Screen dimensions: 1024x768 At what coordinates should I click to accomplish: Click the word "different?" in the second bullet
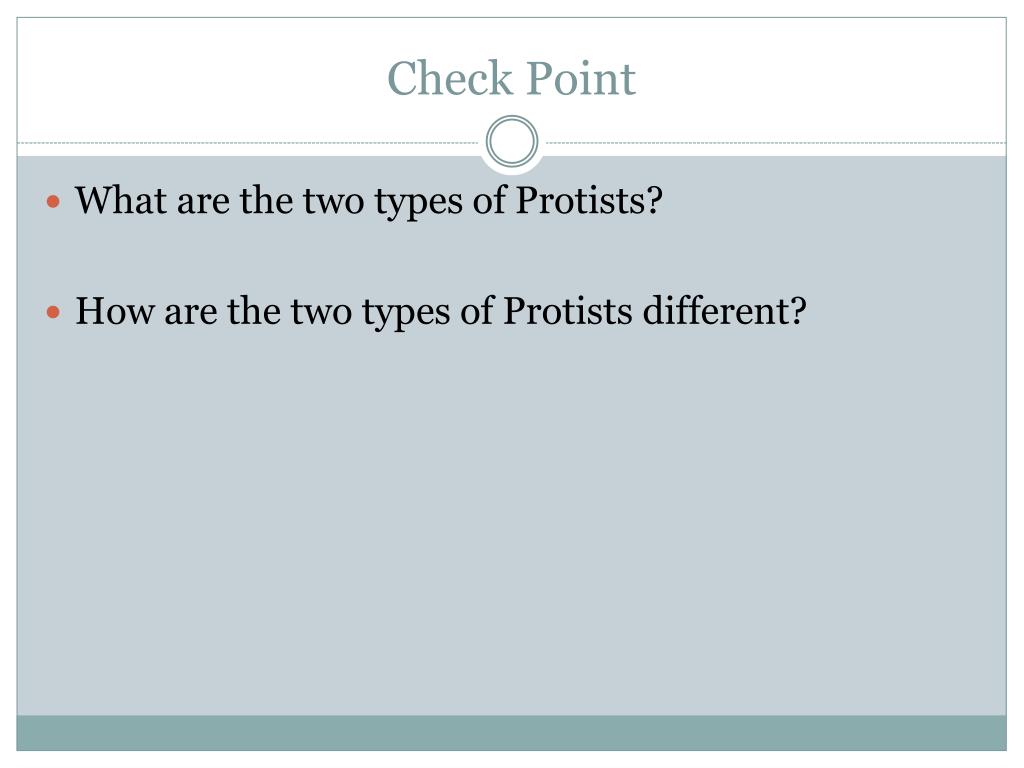click(x=725, y=310)
